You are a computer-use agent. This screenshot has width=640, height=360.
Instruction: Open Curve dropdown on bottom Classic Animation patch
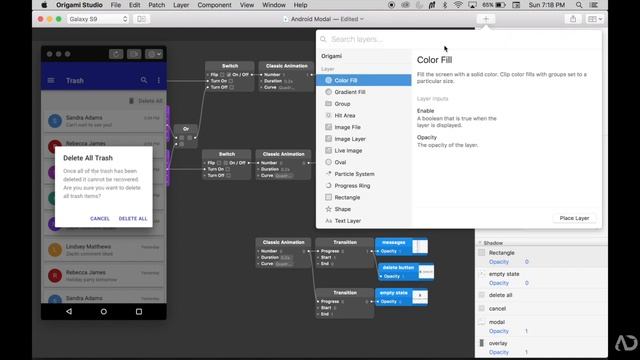coord(283,264)
